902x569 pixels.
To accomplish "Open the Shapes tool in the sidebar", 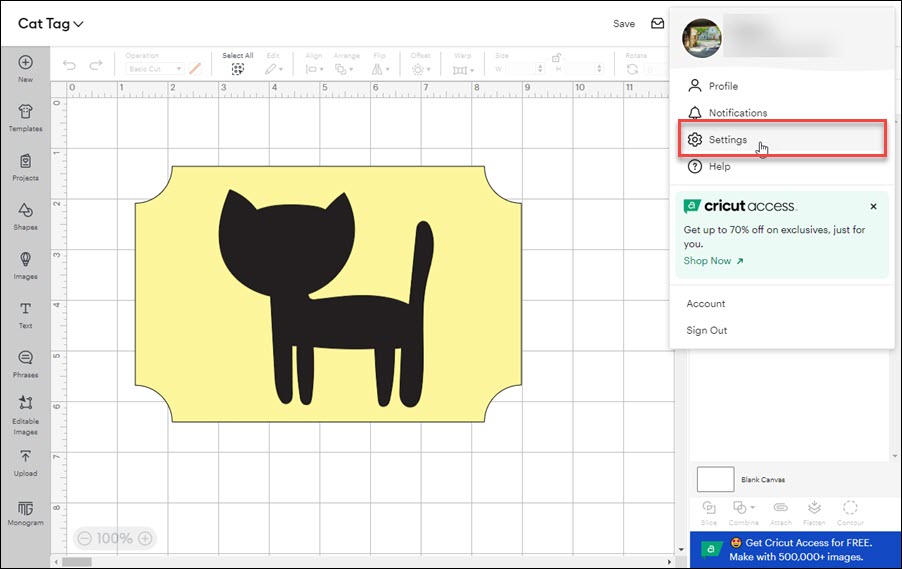I will (x=25, y=215).
